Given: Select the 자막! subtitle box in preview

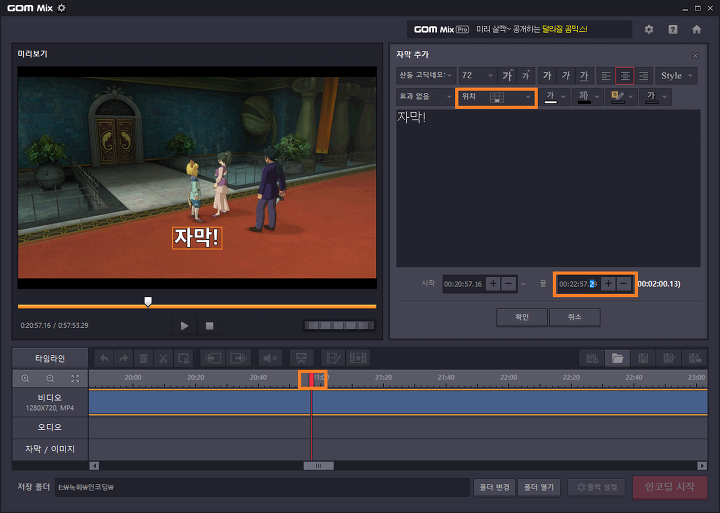Looking at the screenshot, I should 197,238.
